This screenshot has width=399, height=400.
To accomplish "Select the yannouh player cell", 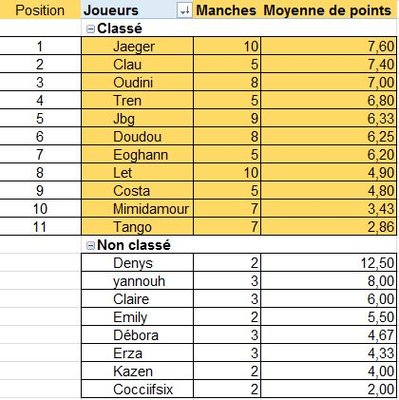I will 137,281.
